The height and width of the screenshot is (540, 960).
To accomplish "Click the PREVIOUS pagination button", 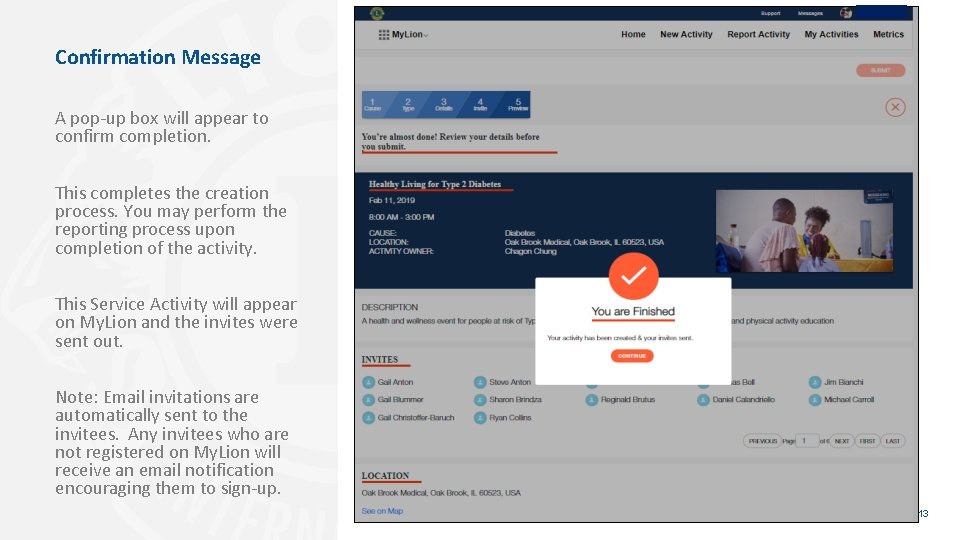I will click(762, 441).
